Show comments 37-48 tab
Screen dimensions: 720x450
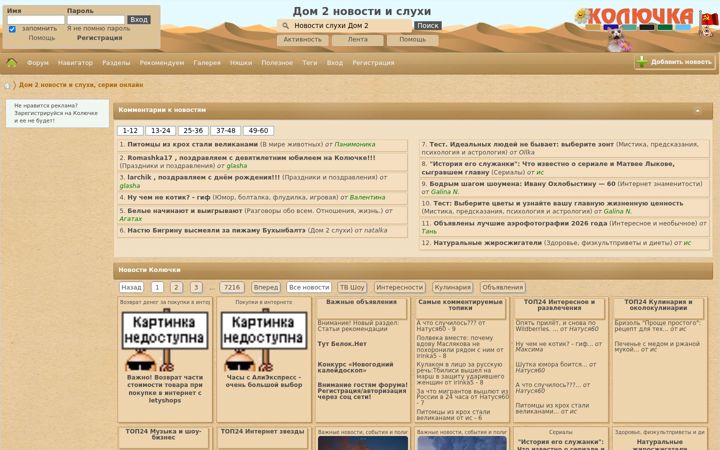point(226,131)
